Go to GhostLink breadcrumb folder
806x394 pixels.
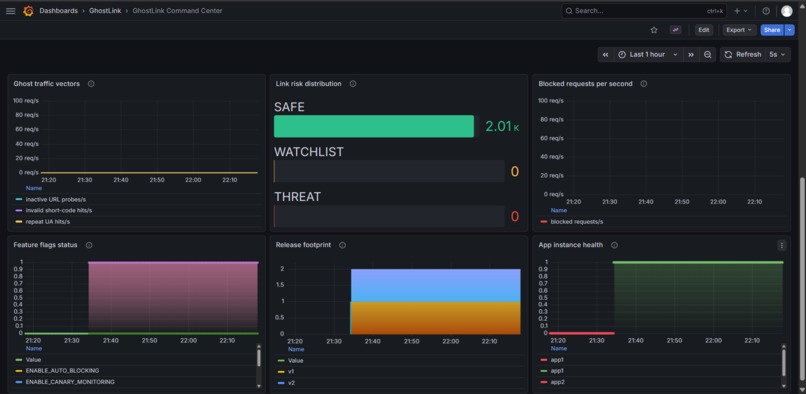105,11
